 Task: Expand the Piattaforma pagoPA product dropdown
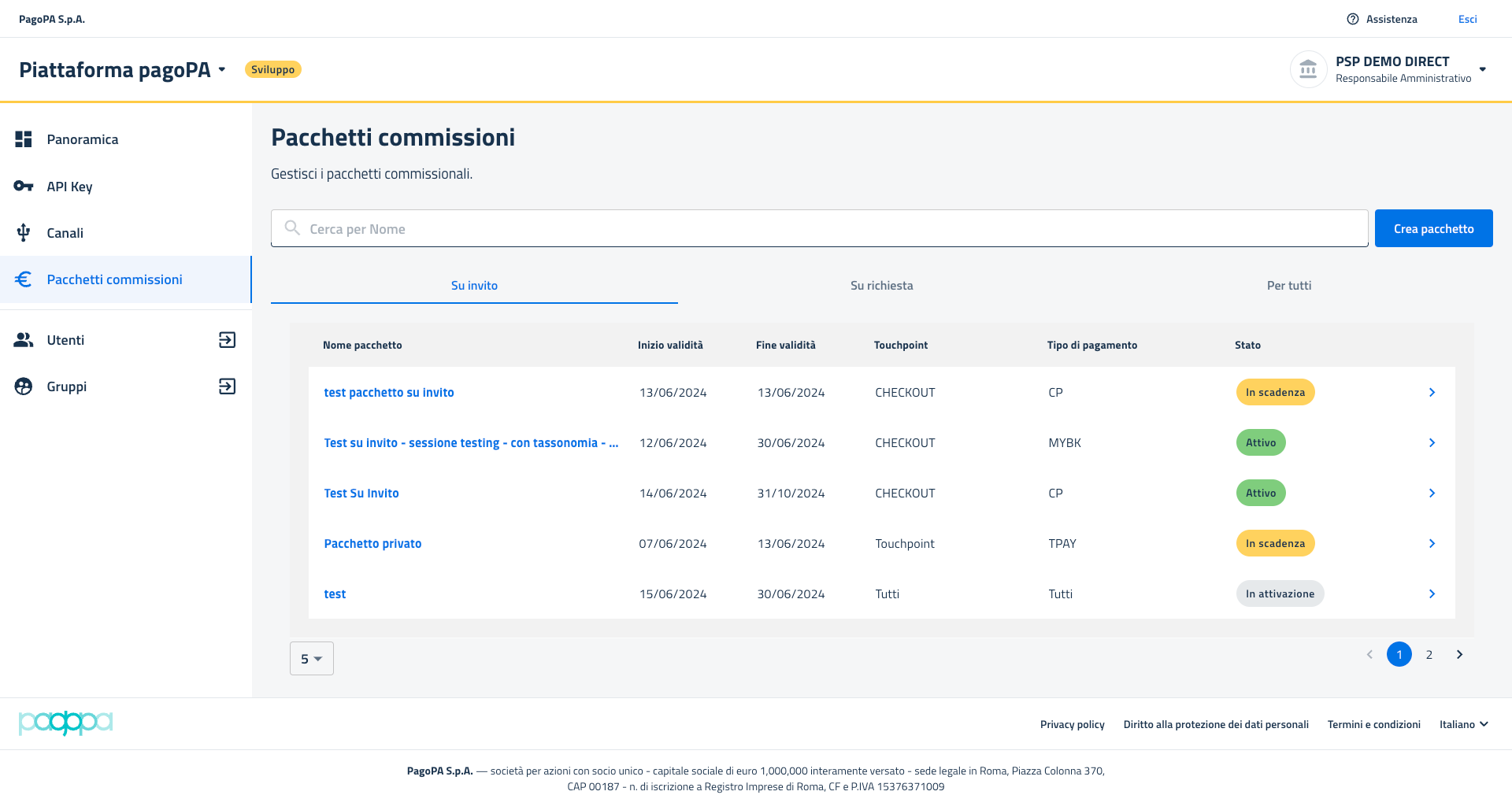pos(222,70)
